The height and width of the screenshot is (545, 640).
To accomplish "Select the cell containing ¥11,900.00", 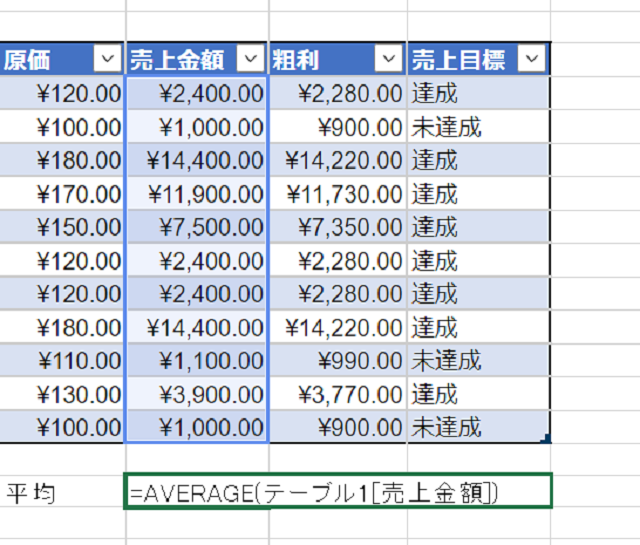I will 197,194.
